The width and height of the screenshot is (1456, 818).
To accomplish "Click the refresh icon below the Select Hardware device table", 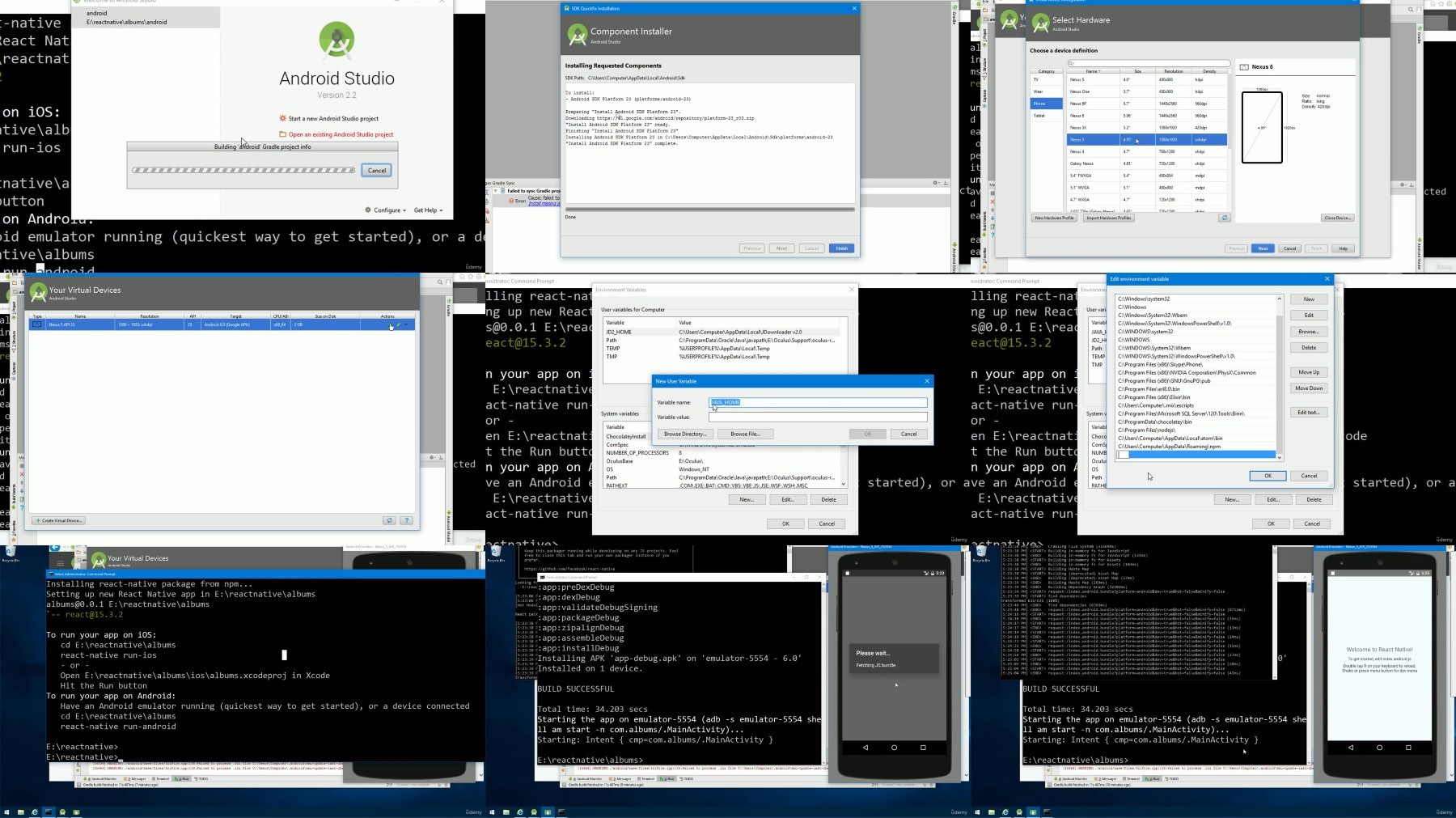I will pos(1225,218).
